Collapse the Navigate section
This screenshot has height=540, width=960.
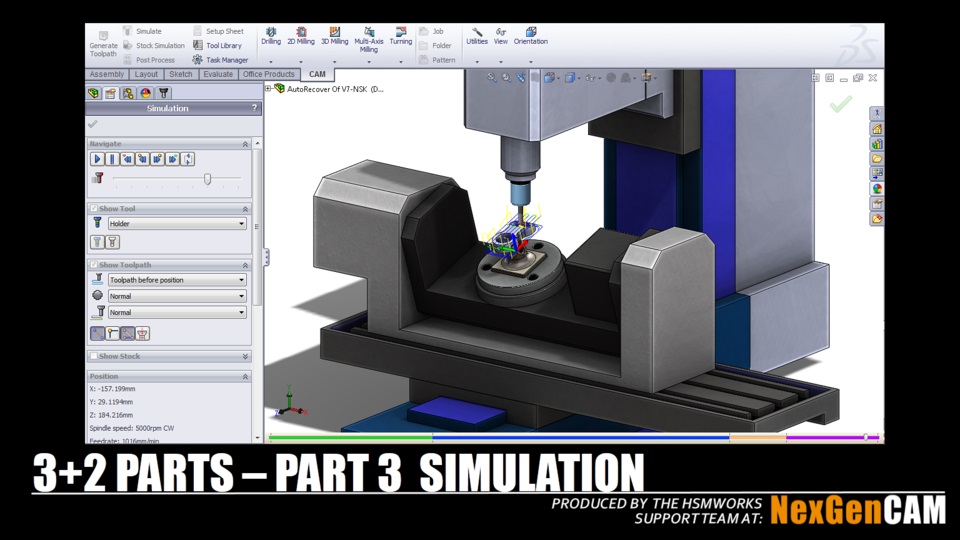coord(246,144)
